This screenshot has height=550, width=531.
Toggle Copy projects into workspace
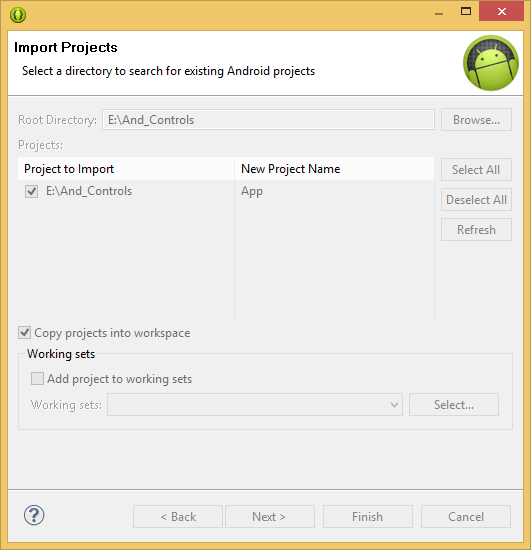[25, 333]
